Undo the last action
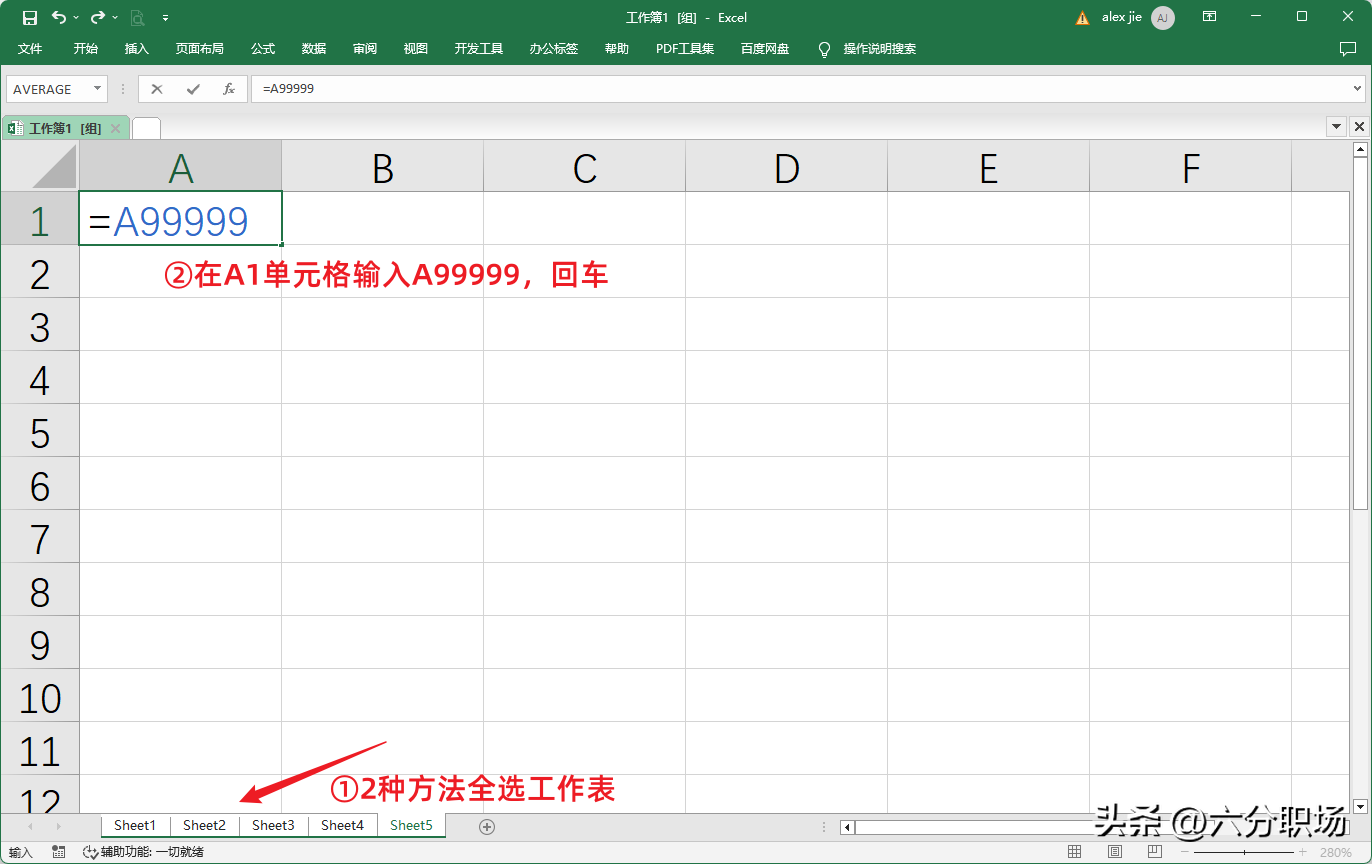This screenshot has height=864, width=1372. click(59, 17)
